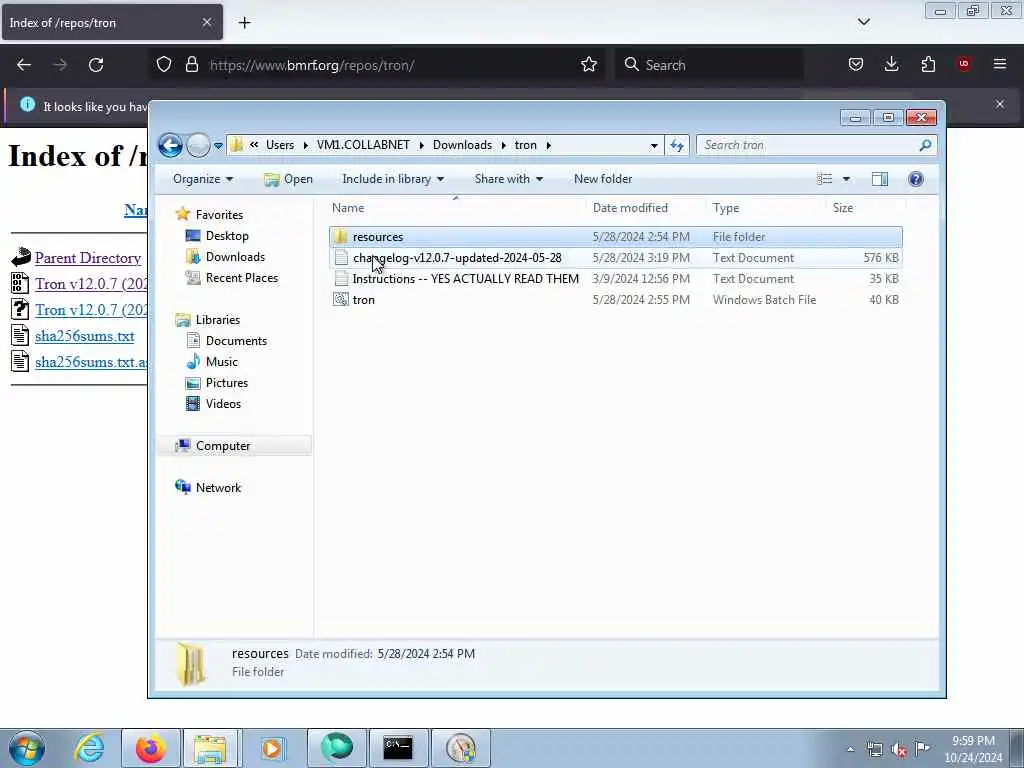Screen dimensions: 1024x768
Task: Open Firefox Pocket save icon
Action: pyautogui.click(x=856, y=65)
